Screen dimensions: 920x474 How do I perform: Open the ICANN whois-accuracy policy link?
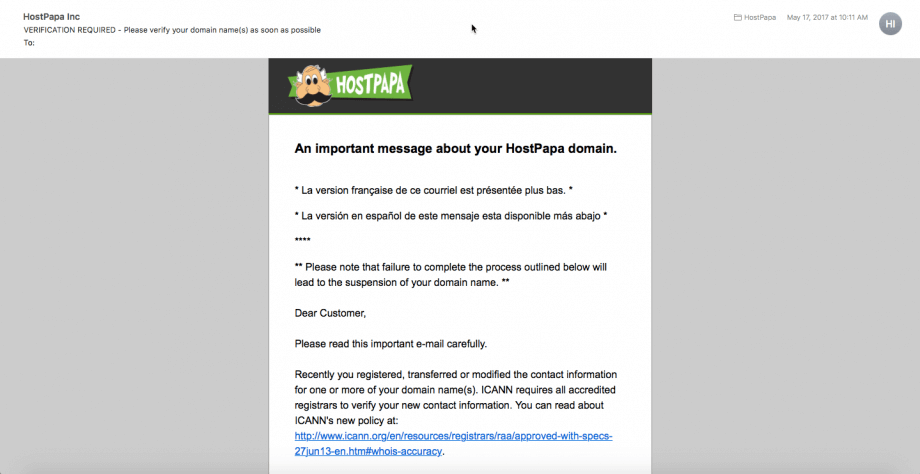(453, 443)
